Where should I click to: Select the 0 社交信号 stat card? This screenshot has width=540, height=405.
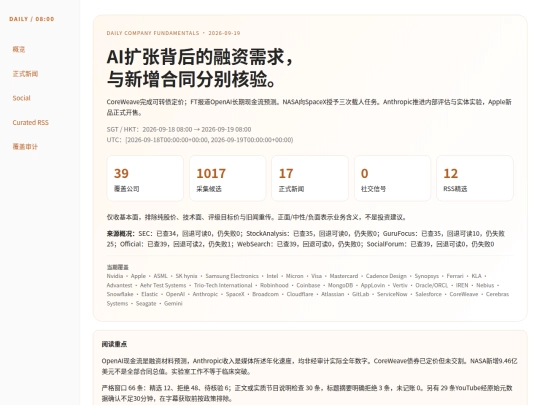pos(392,178)
